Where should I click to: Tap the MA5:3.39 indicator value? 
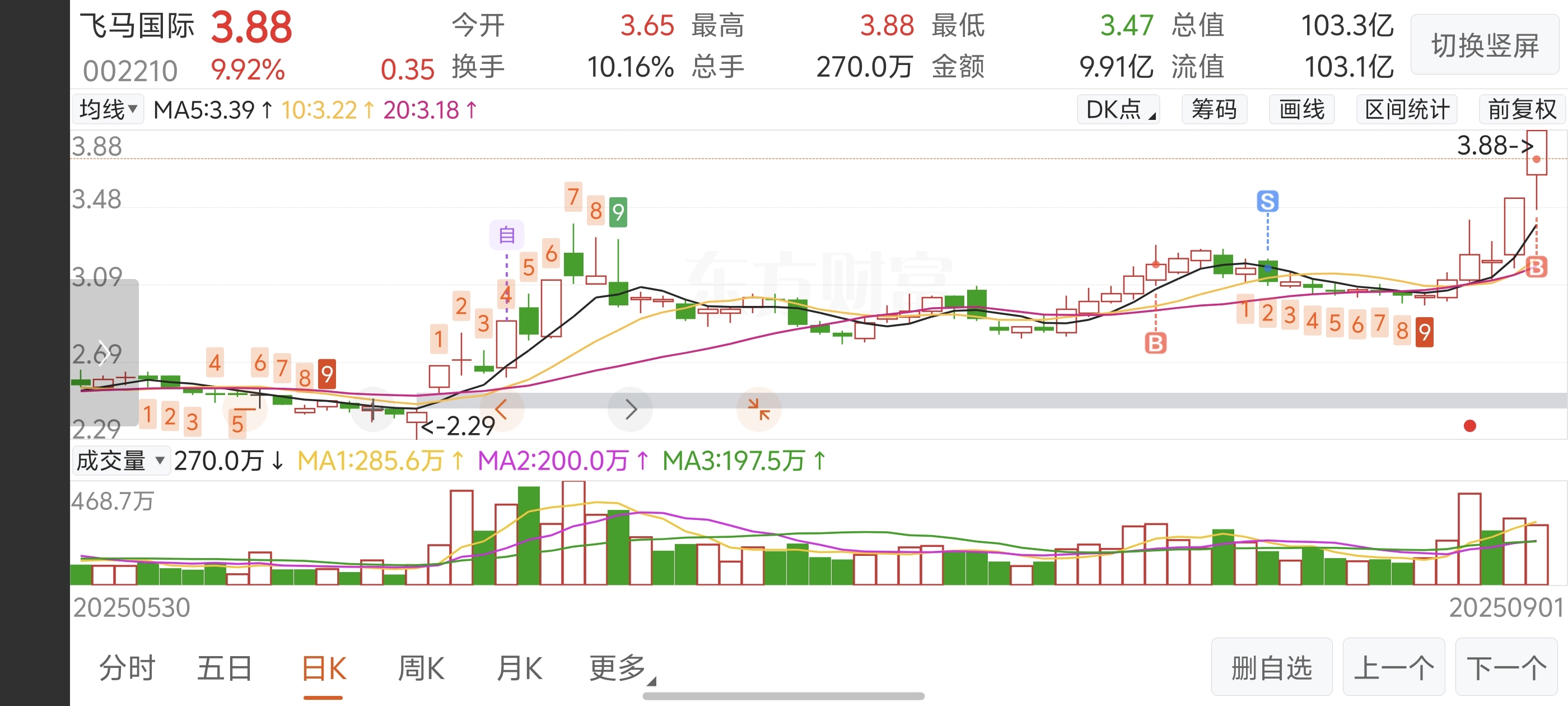pos(214,110)
